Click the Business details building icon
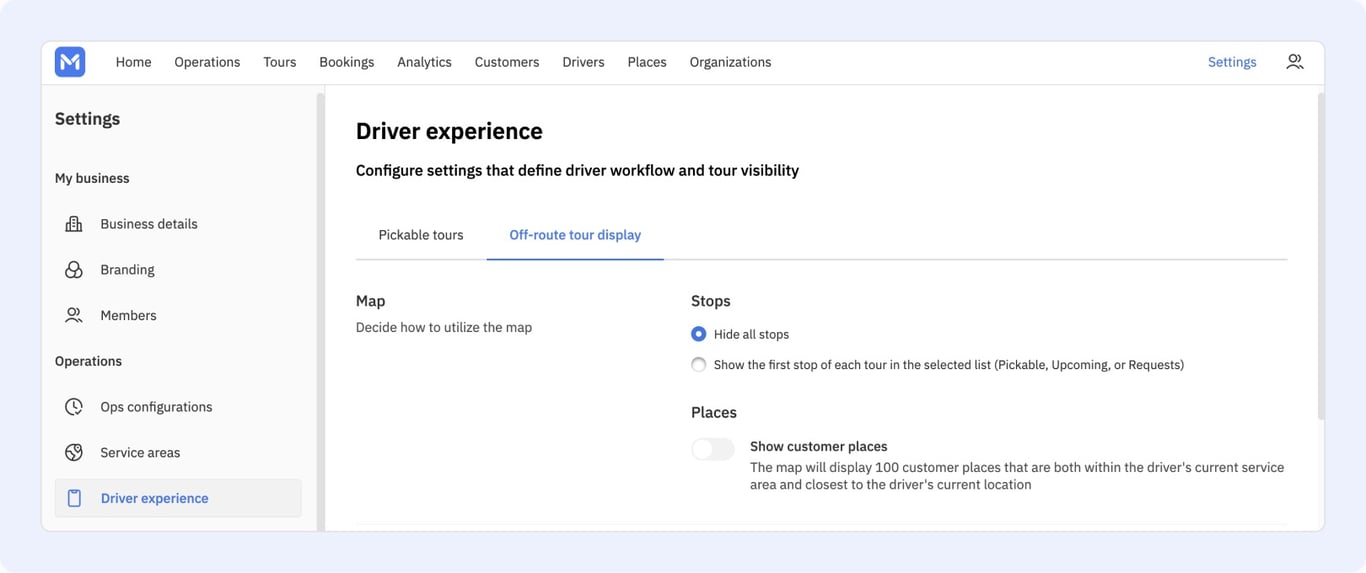This screenshot has height=573, width=1366. click(74, 224)
